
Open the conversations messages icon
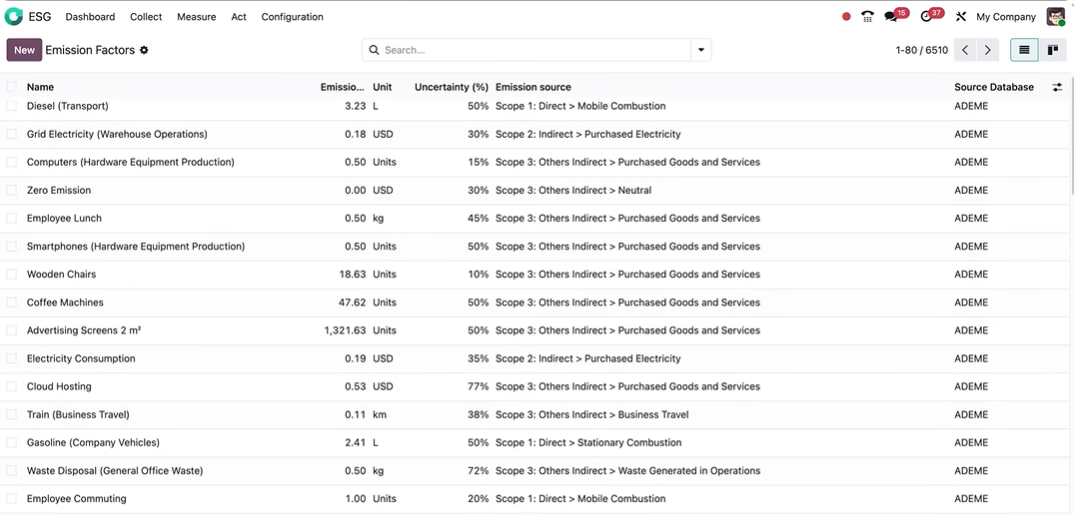click(891, 17)
